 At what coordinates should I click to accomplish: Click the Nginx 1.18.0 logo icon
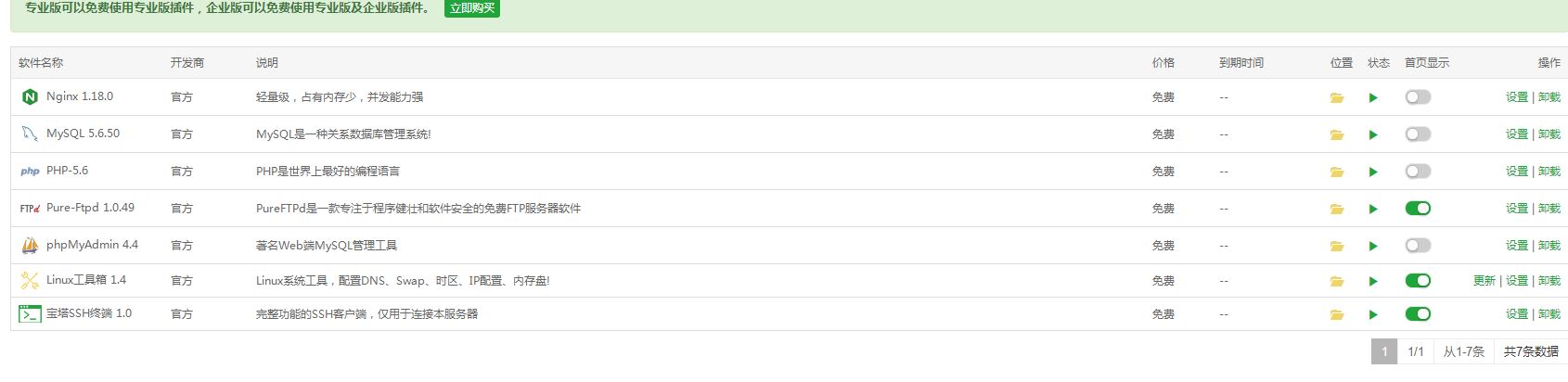30,96
